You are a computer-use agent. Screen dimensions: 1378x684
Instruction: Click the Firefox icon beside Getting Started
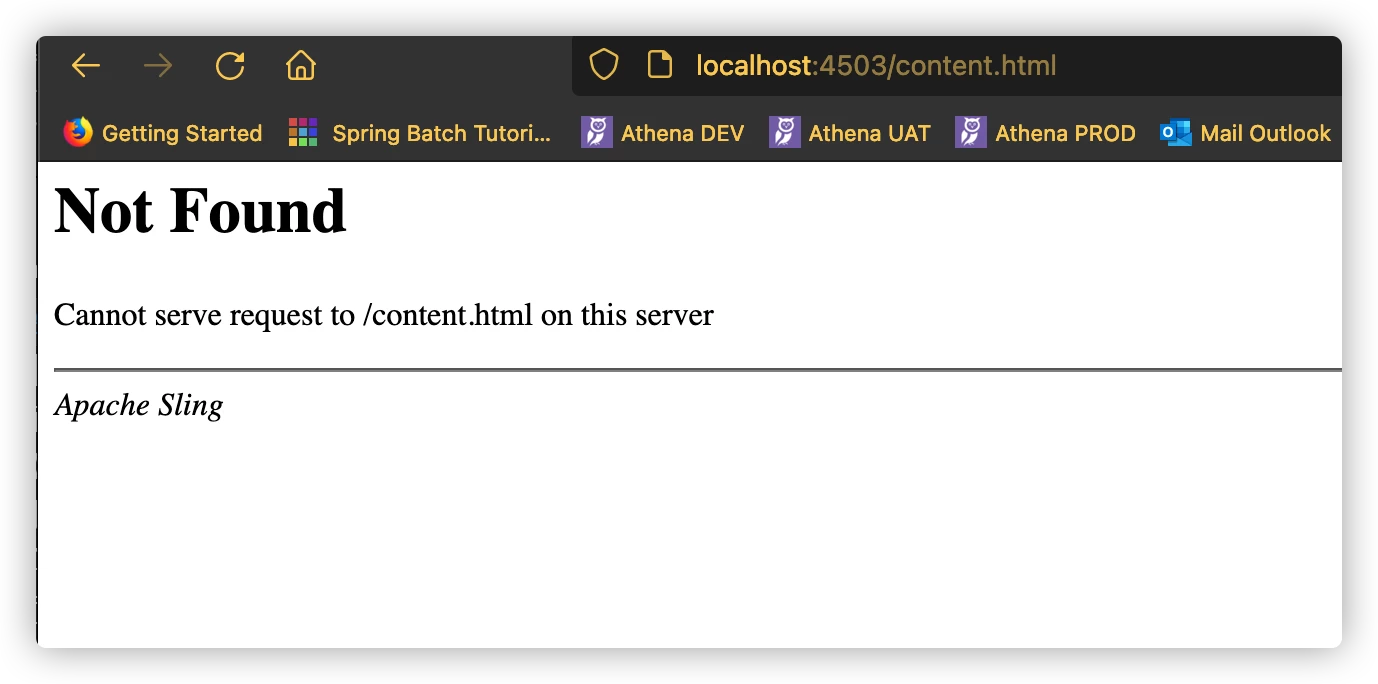pyautogui.click(x=78, y=132)
